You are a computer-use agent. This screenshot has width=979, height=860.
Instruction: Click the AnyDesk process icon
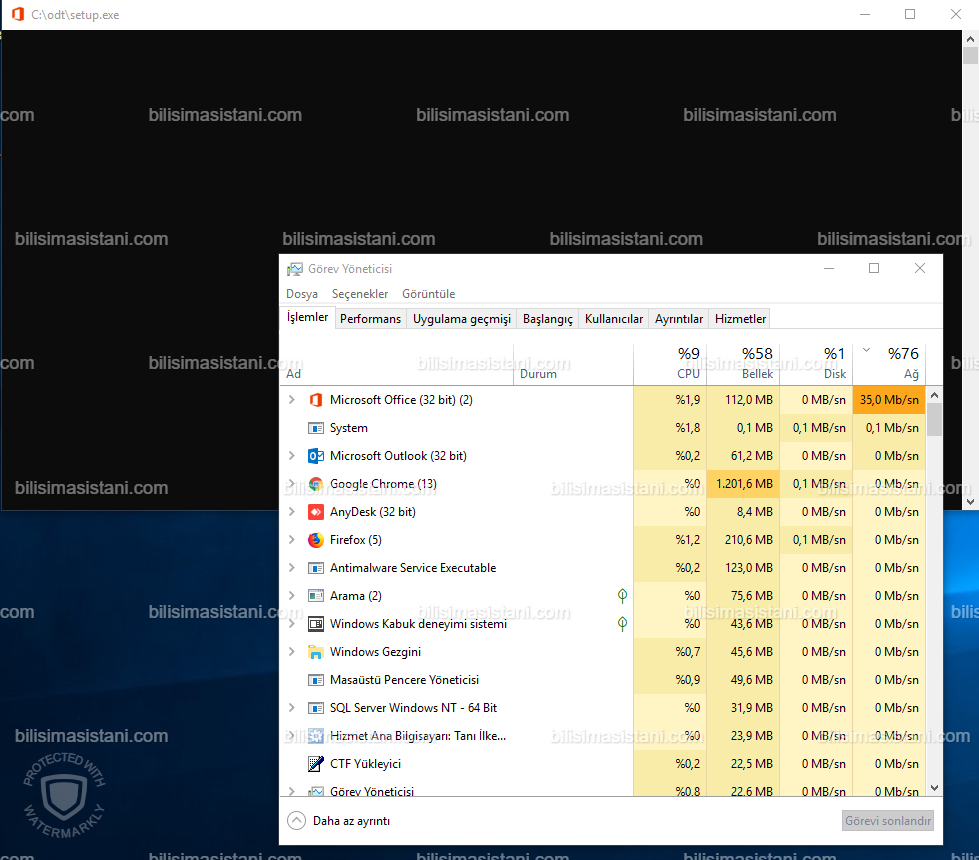316,512
